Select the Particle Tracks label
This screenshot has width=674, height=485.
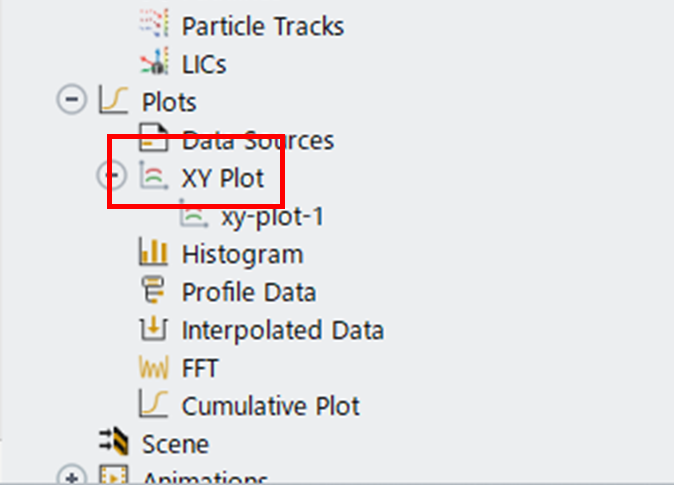pyautogui.click(x=263, y=26)
